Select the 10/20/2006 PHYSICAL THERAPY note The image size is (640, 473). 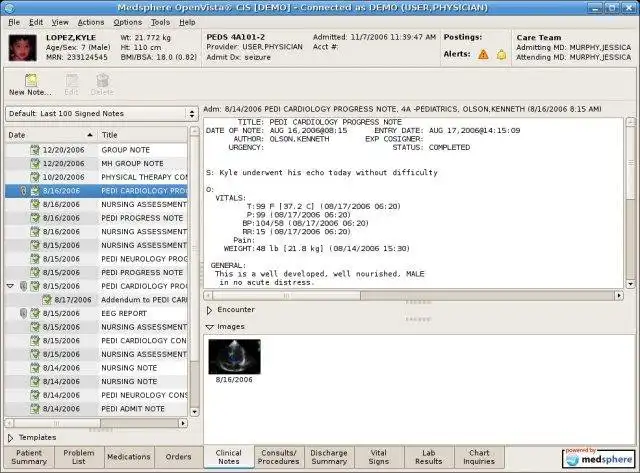click(96, 177)
